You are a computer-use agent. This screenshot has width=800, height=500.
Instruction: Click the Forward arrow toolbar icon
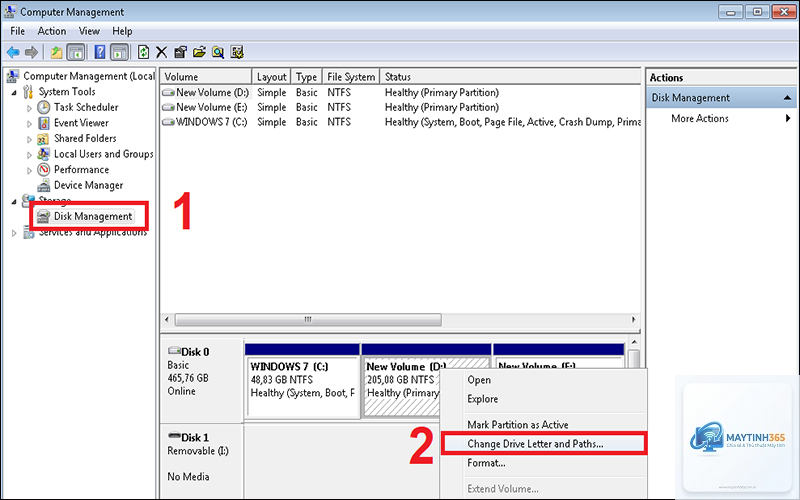[x=32, y=52]
